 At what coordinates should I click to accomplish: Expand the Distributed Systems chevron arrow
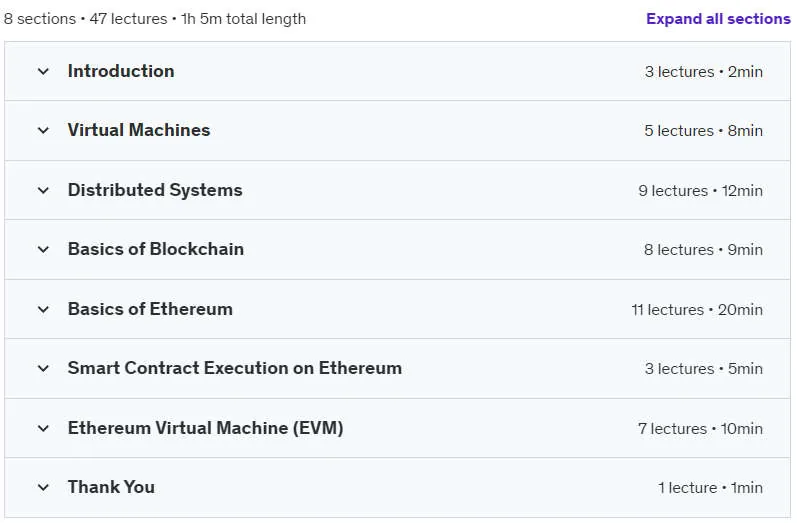point(43,191)
